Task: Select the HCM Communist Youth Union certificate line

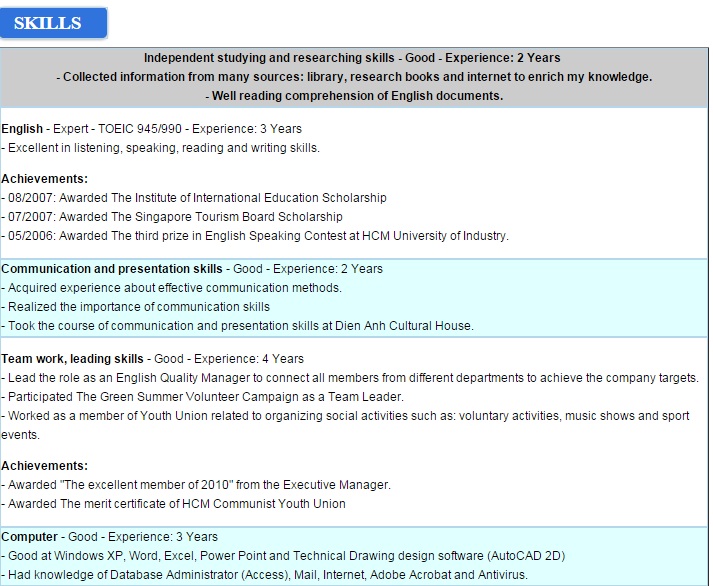Action: pyautogui.click(x=173, y=504)
